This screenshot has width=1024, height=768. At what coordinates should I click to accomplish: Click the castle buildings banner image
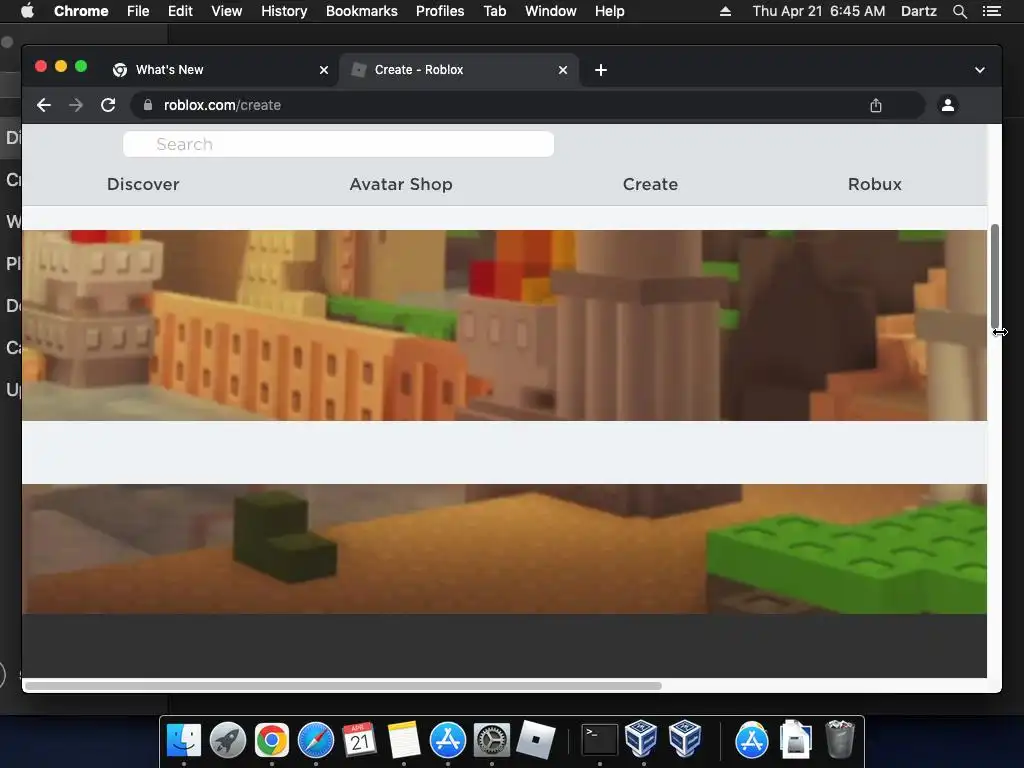coord(504,325)
